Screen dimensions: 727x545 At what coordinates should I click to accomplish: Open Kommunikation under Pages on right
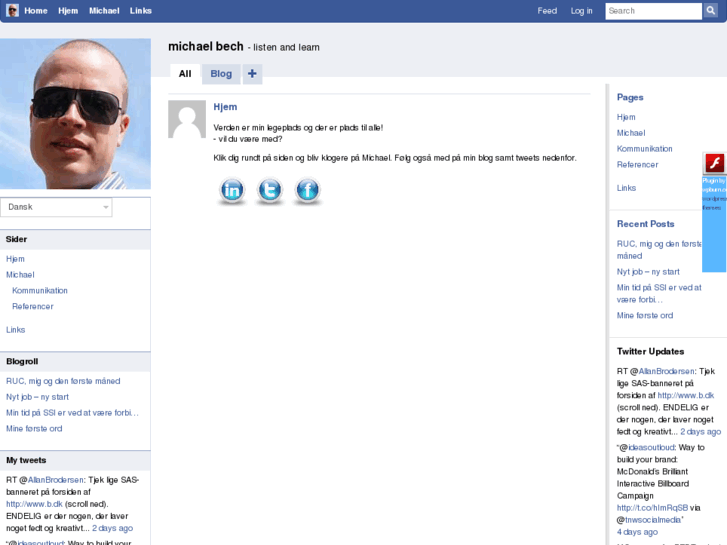(644, 148)
